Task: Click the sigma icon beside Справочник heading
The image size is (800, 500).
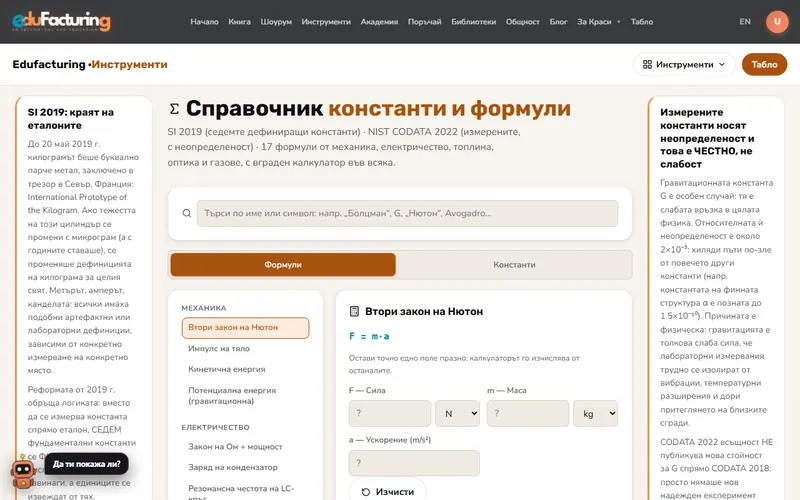Action: pos(174,109)
